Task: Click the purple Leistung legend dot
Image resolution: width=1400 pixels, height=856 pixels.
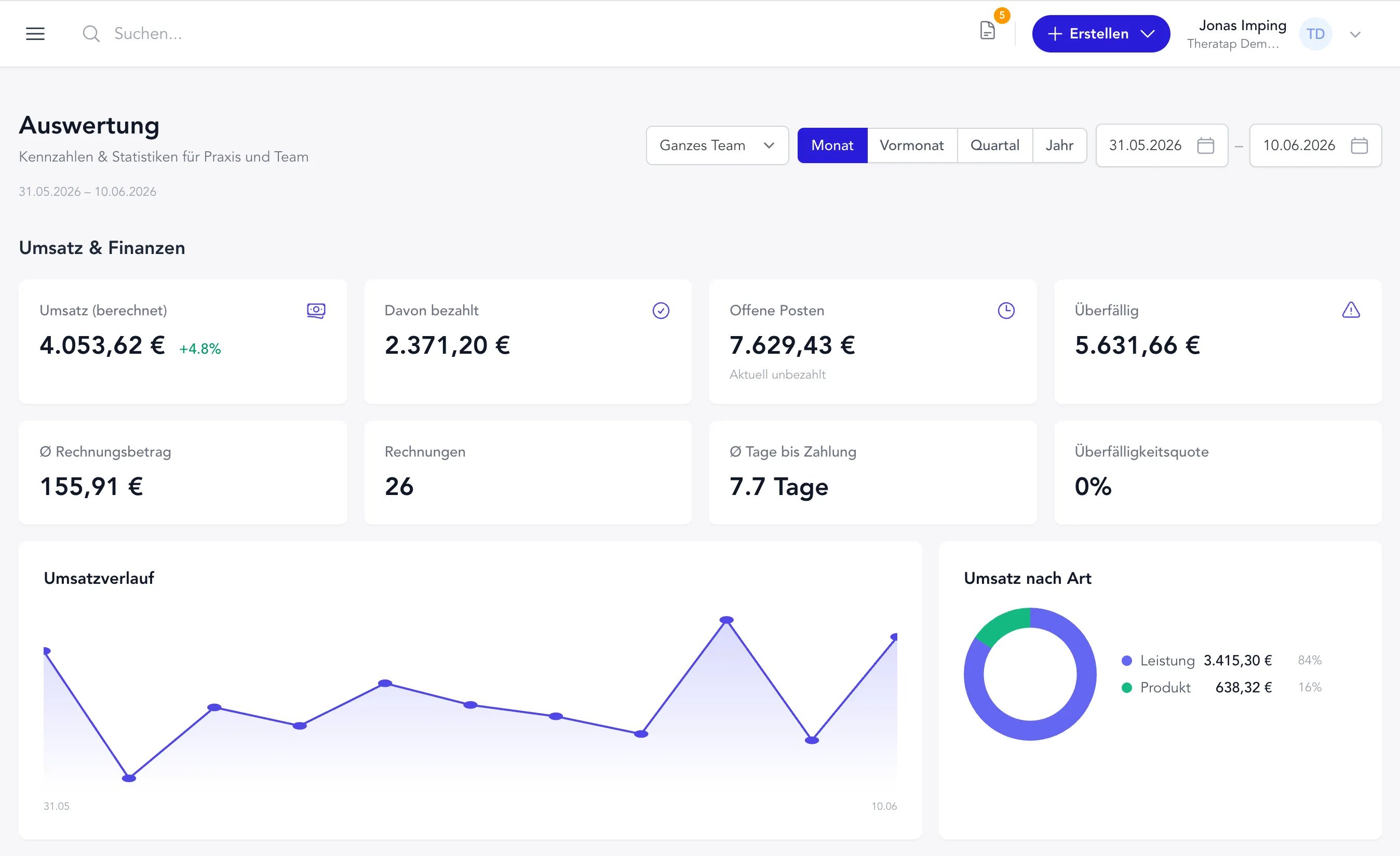Action: (1127, 661)
